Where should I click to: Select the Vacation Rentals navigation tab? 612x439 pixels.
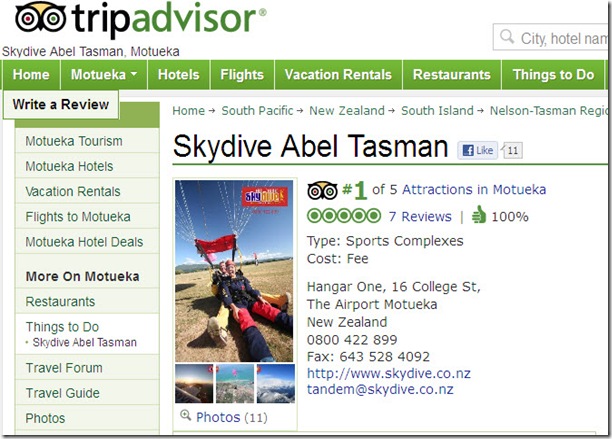pos(338,75)
